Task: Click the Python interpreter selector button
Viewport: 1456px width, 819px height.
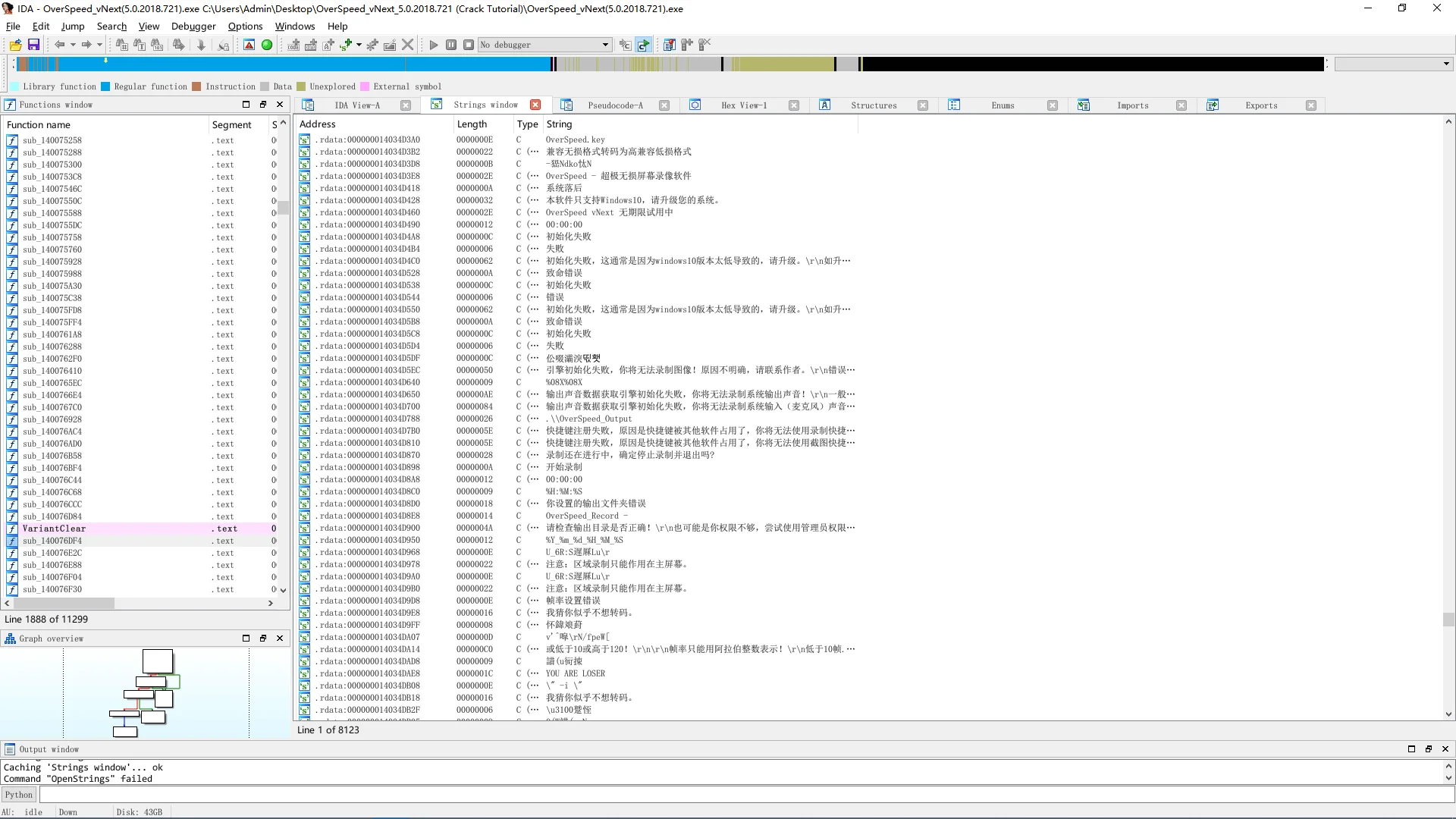Action: coord(19,795)
